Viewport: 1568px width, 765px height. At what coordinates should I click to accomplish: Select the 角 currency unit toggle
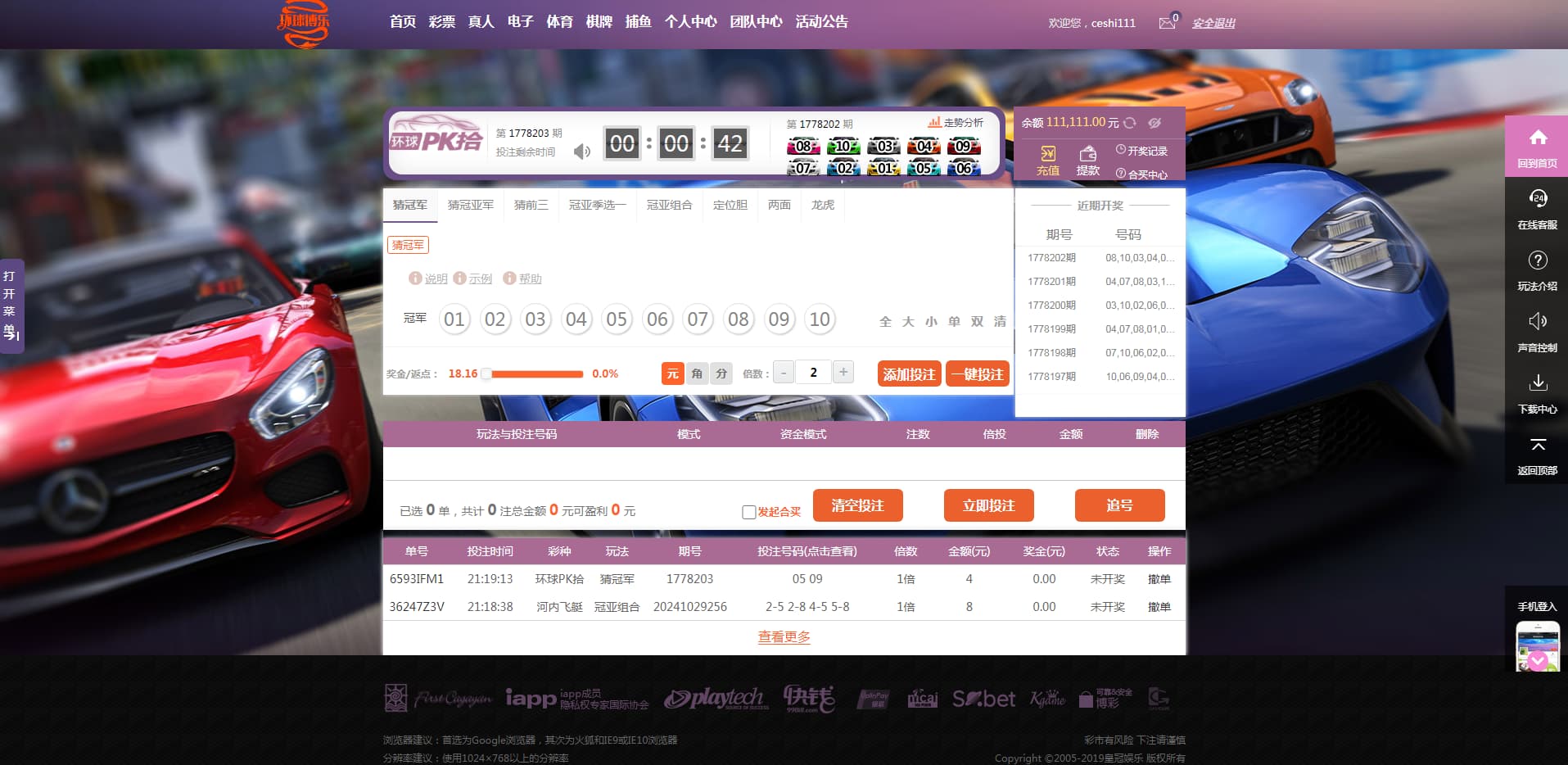click(697, 373)
